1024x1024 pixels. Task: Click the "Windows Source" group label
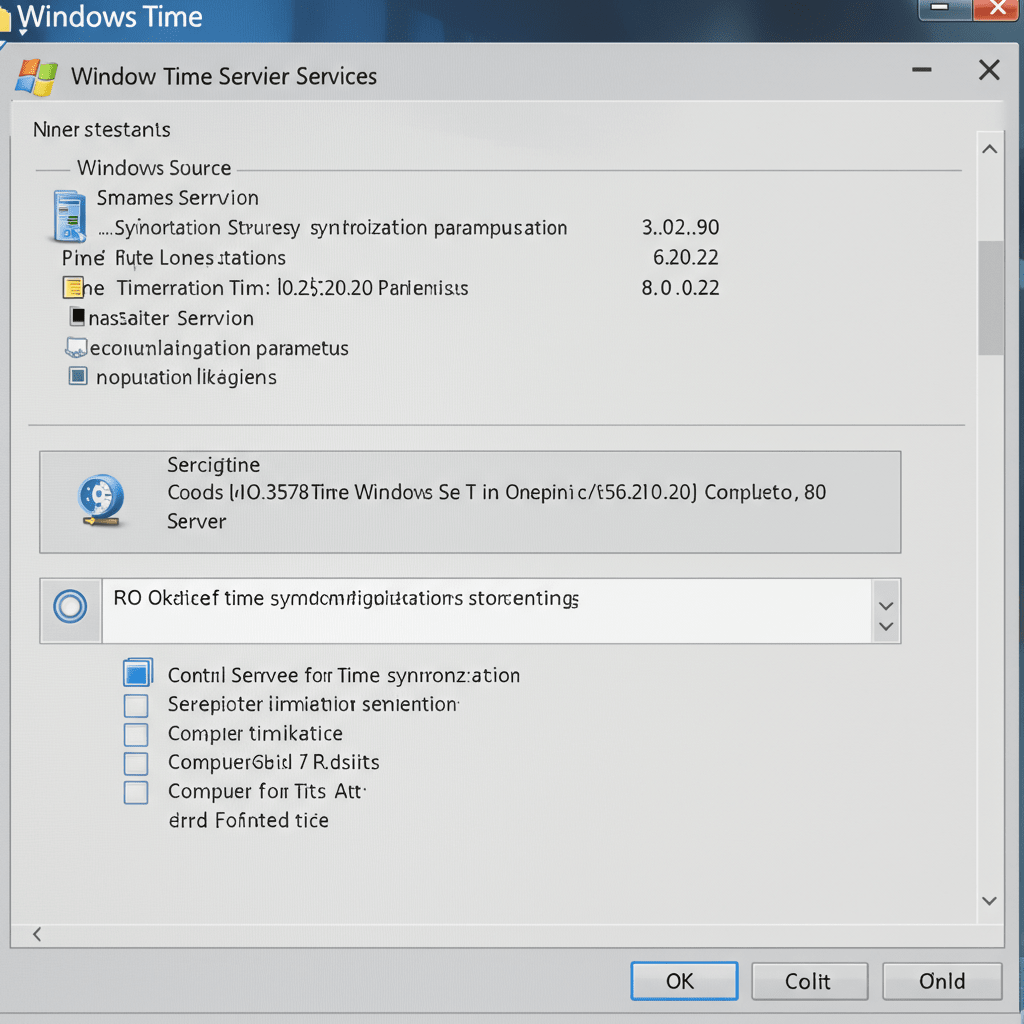[154, 168]
